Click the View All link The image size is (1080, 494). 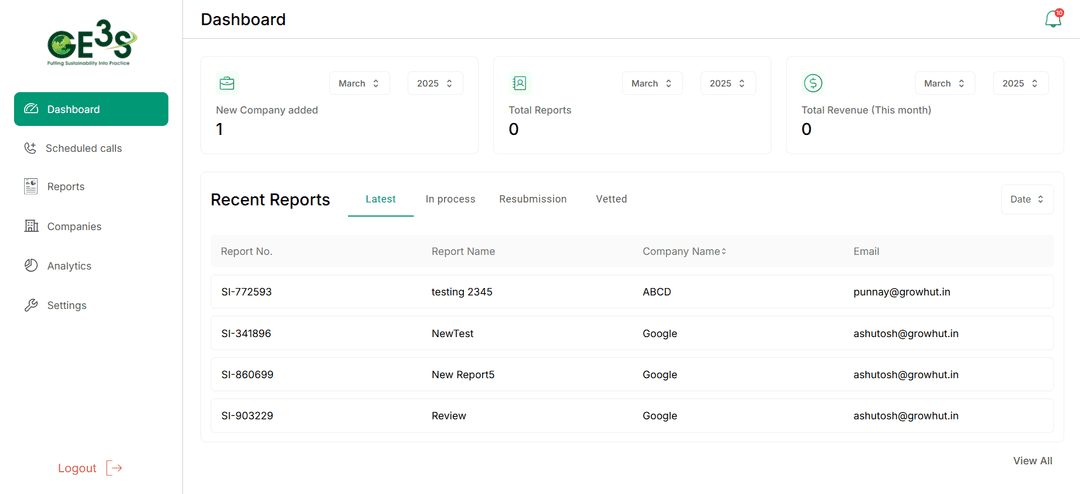click(x=1032, y=461)
